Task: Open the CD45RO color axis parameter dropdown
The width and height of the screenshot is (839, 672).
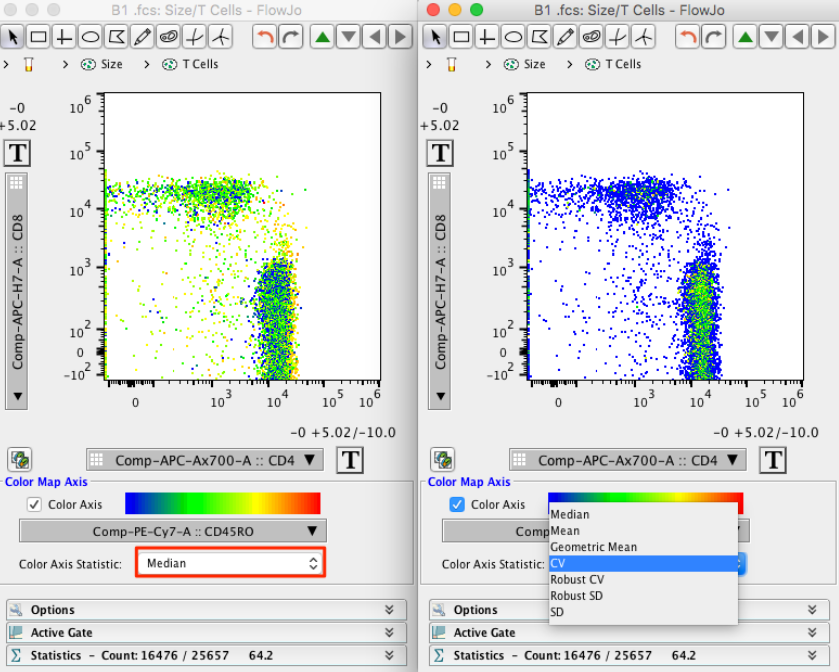Action: pos(173,531)
